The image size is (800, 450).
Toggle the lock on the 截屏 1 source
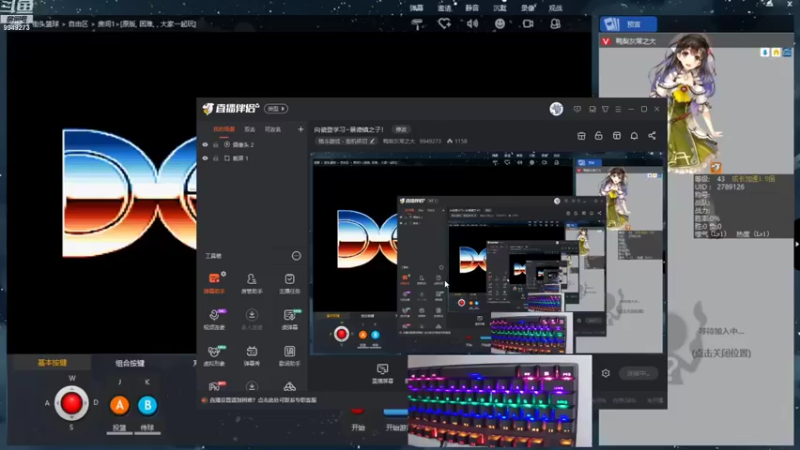[216, 159]
